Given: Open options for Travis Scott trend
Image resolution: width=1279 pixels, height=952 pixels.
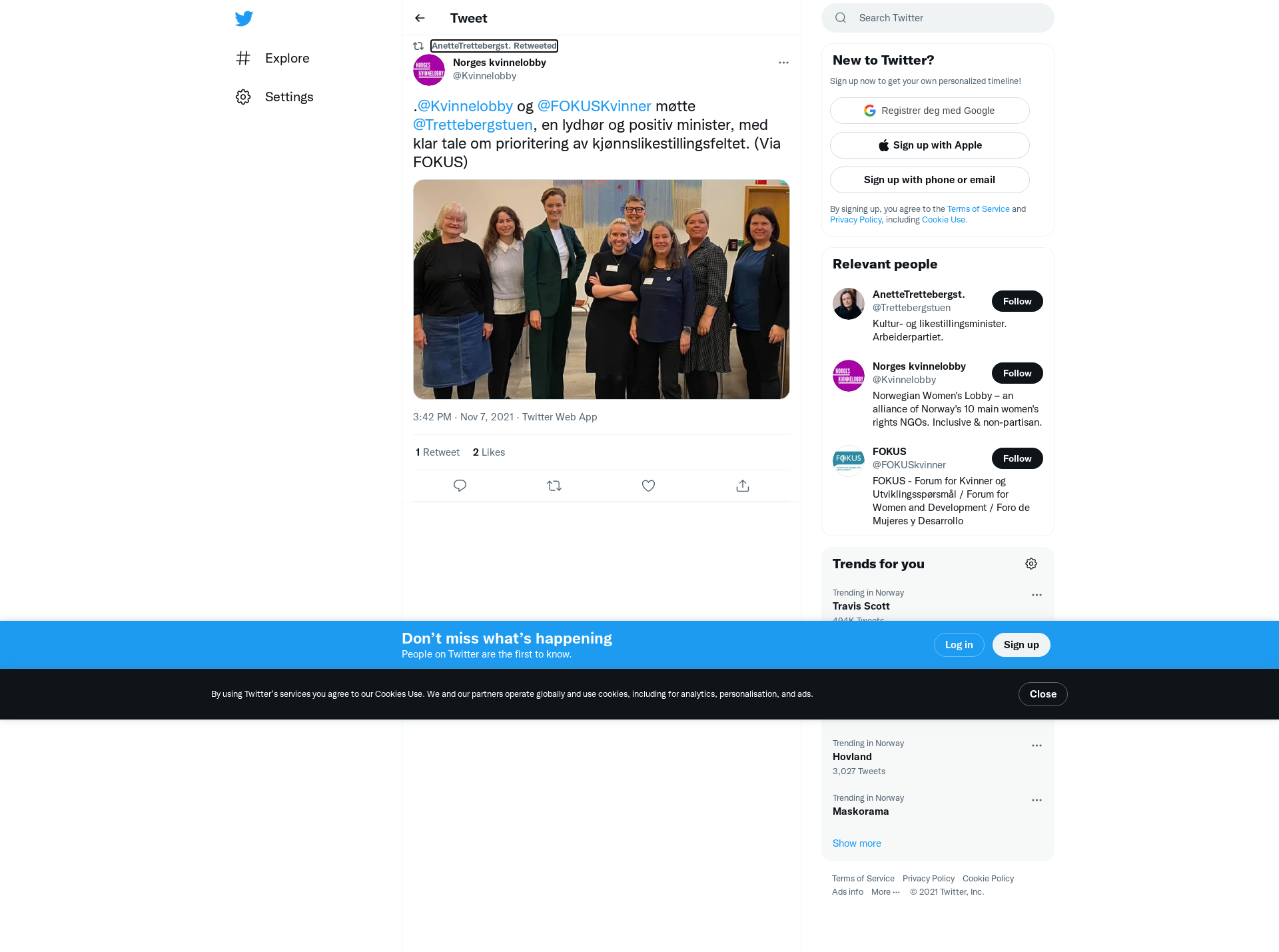Looking at the screenshot, I should (x=1037, y=595).
